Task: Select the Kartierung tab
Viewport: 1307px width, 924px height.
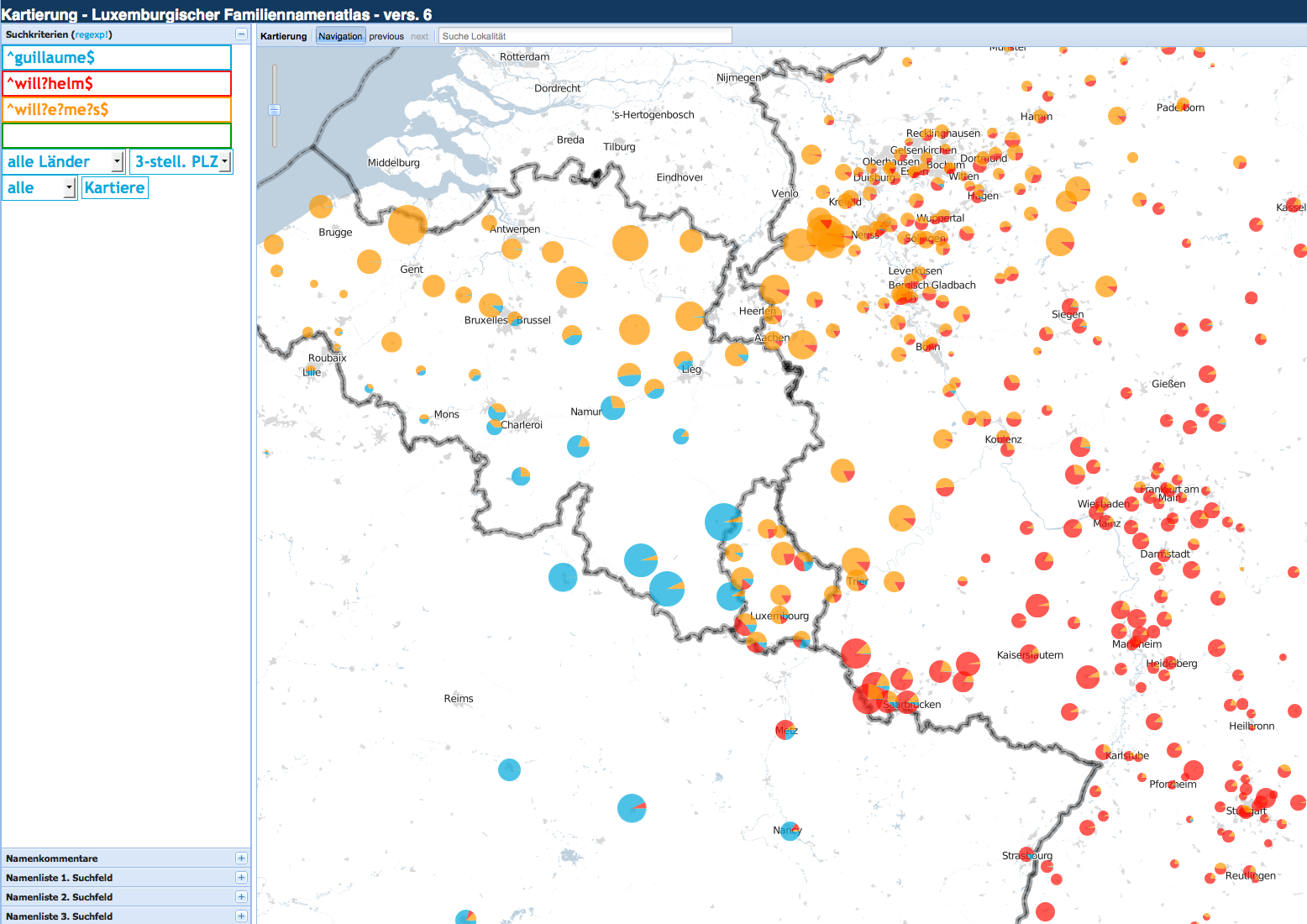Action: [x=284, y=36]
